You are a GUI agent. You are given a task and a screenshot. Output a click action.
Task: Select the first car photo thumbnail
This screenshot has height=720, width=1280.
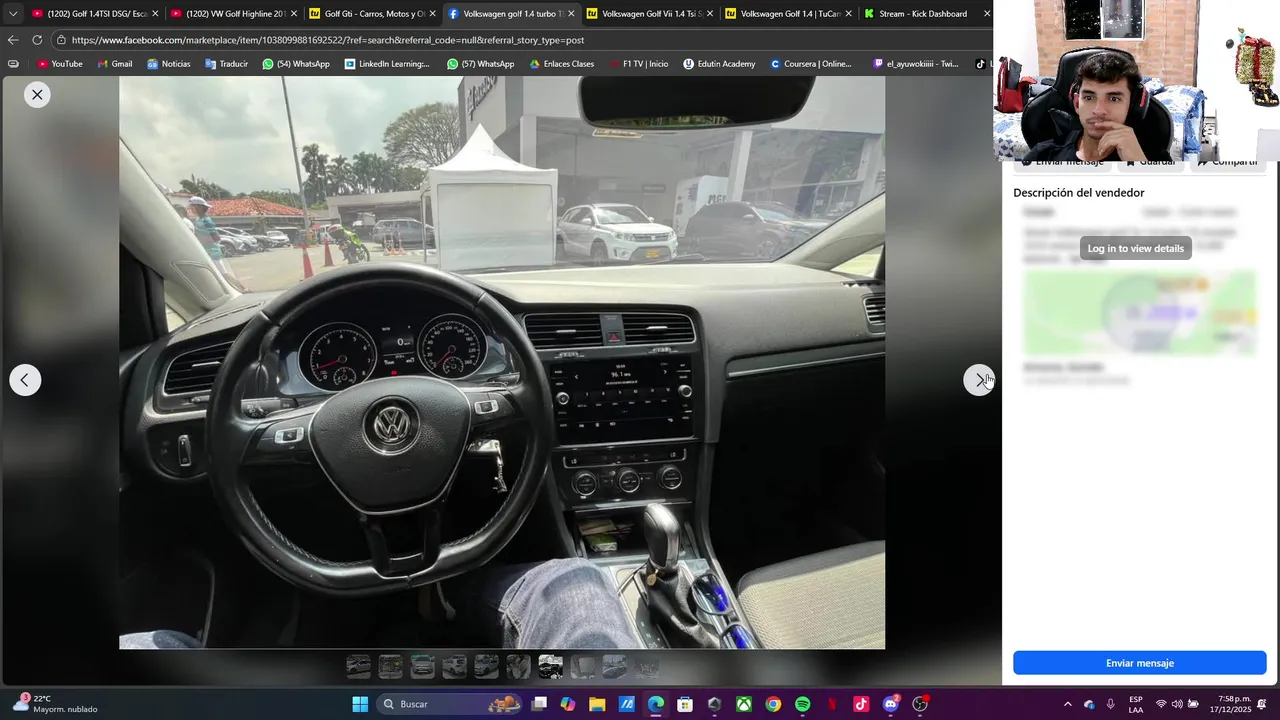[358, 666]
